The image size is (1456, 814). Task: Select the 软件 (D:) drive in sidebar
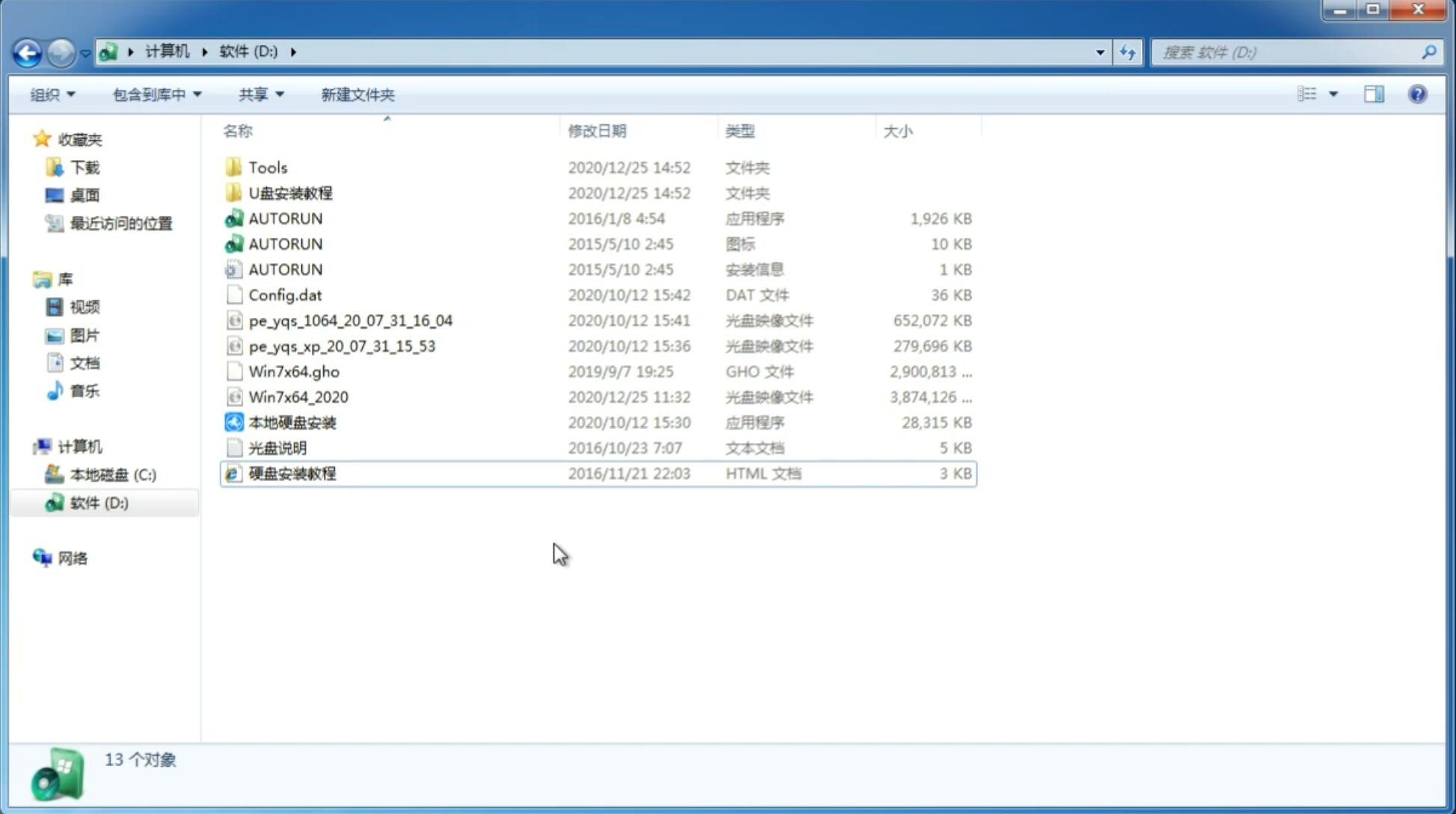tap(99, 502)
